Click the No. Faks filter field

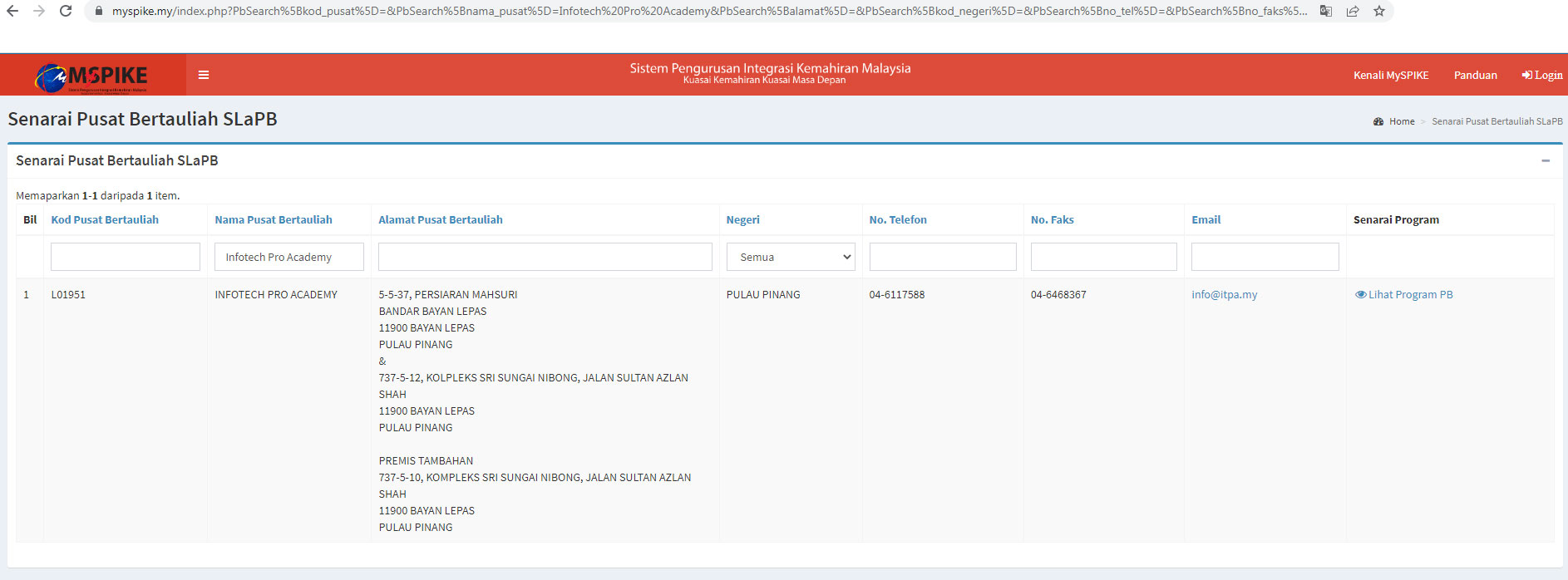1104,257
